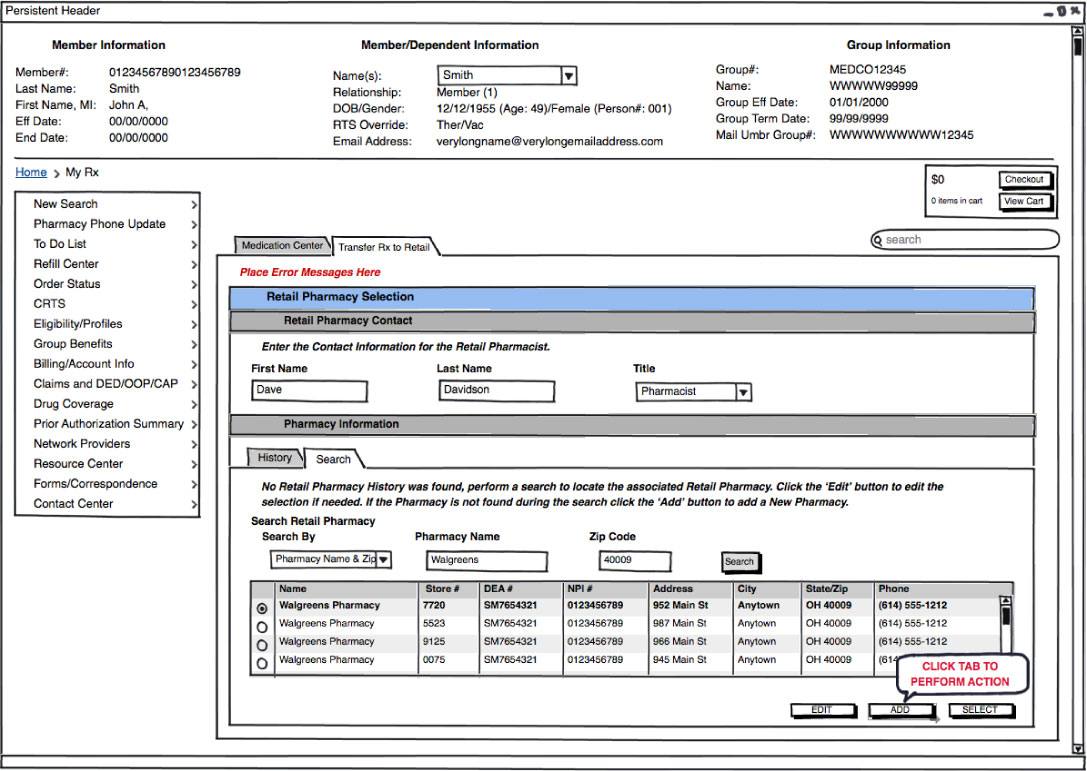Expand the CRTS arrow
Viewport: 1087px width, 771px height.
194,305
